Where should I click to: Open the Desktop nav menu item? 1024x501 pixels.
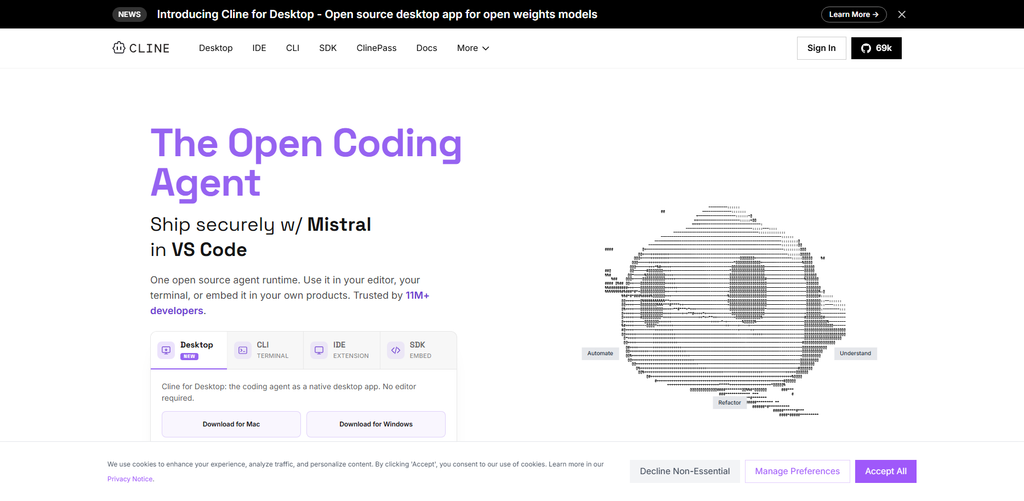(x=216, y=48)
